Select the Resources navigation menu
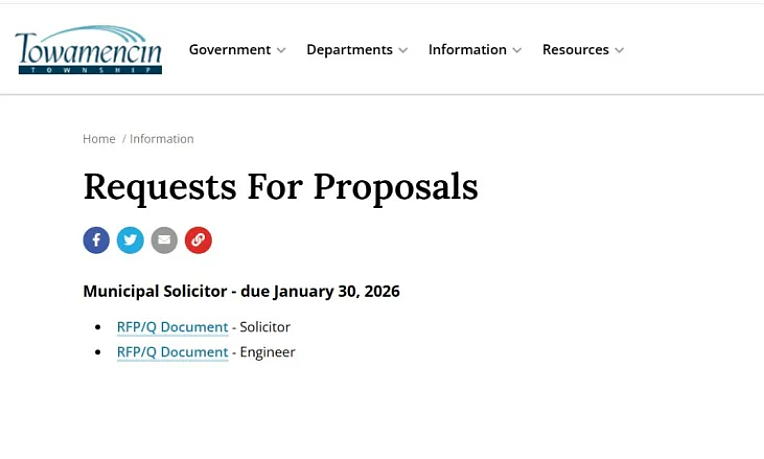The height and width of the screenshot is (459, 764). (x=575, y=50)
